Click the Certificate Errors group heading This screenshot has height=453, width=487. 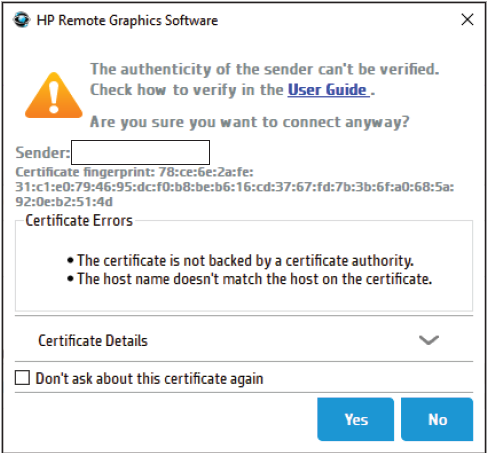point(79,220)
